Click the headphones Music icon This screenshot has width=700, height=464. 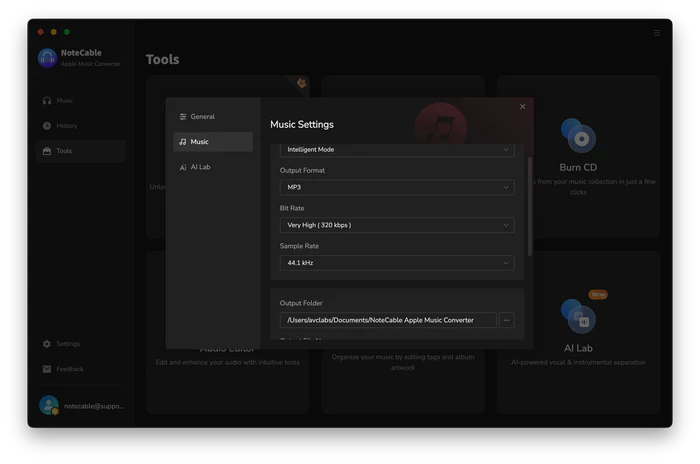(47, 101)
